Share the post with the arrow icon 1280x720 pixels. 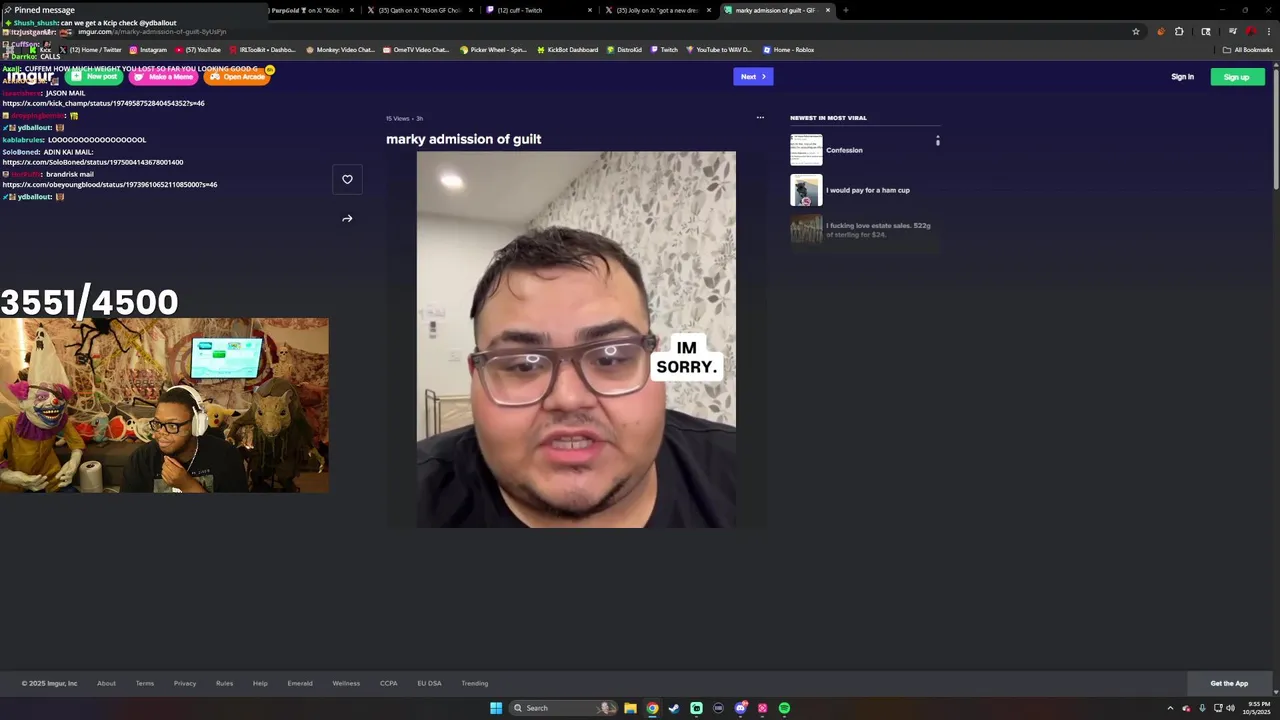(347, 218)
